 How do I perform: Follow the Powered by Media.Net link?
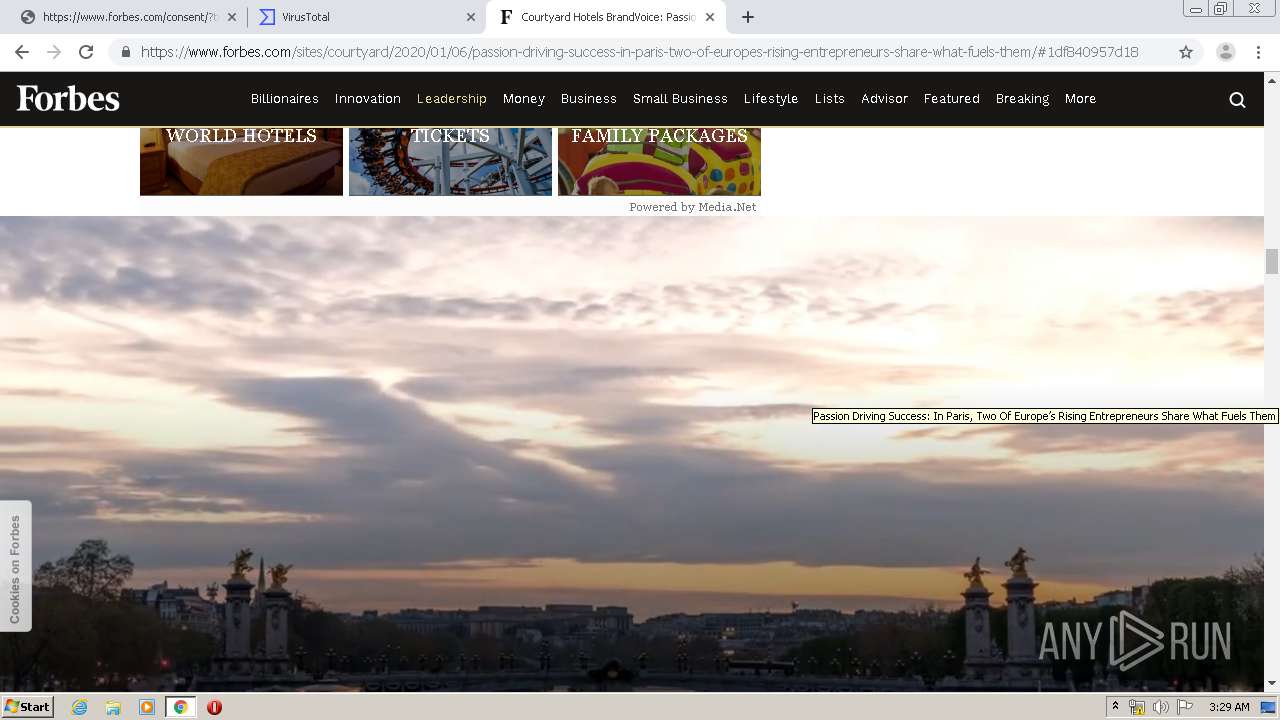[693, 207]
